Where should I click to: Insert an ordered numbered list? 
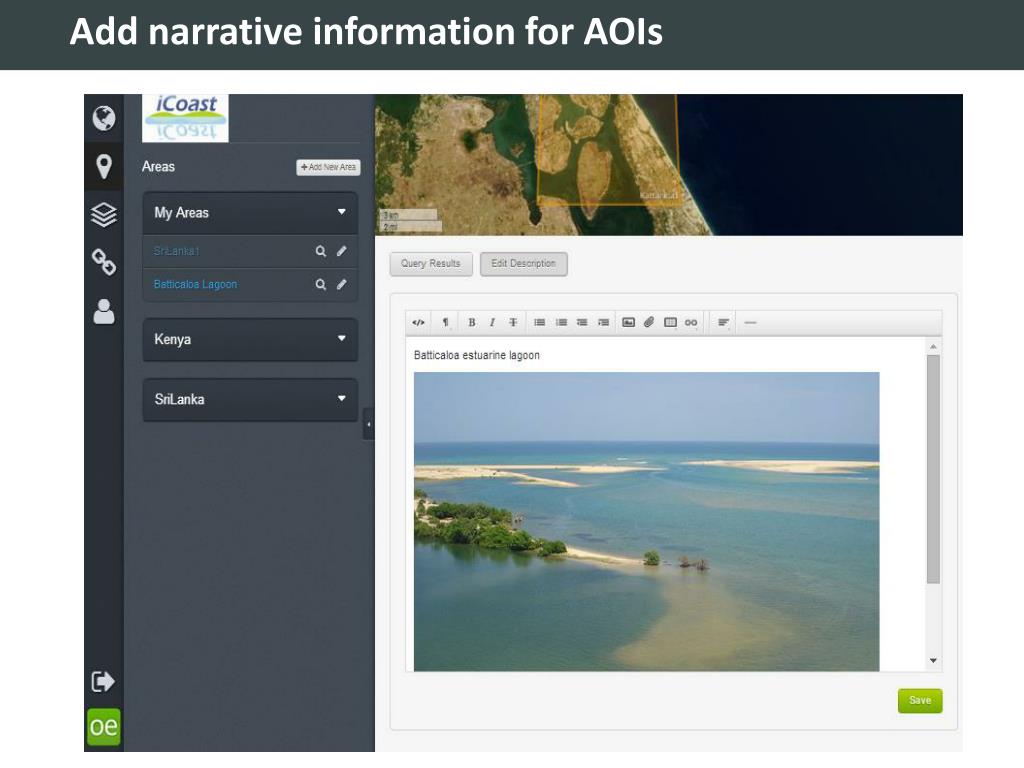pos(561,322)
